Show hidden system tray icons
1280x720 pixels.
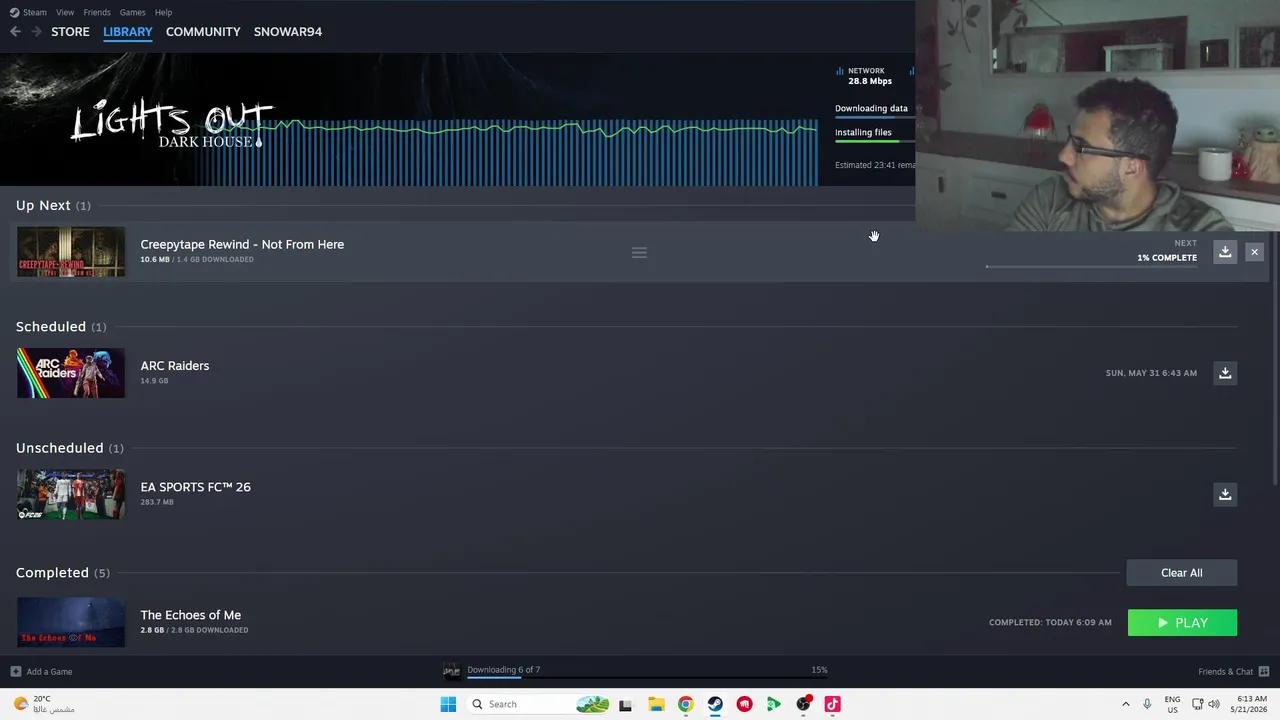click(1125, 704)
